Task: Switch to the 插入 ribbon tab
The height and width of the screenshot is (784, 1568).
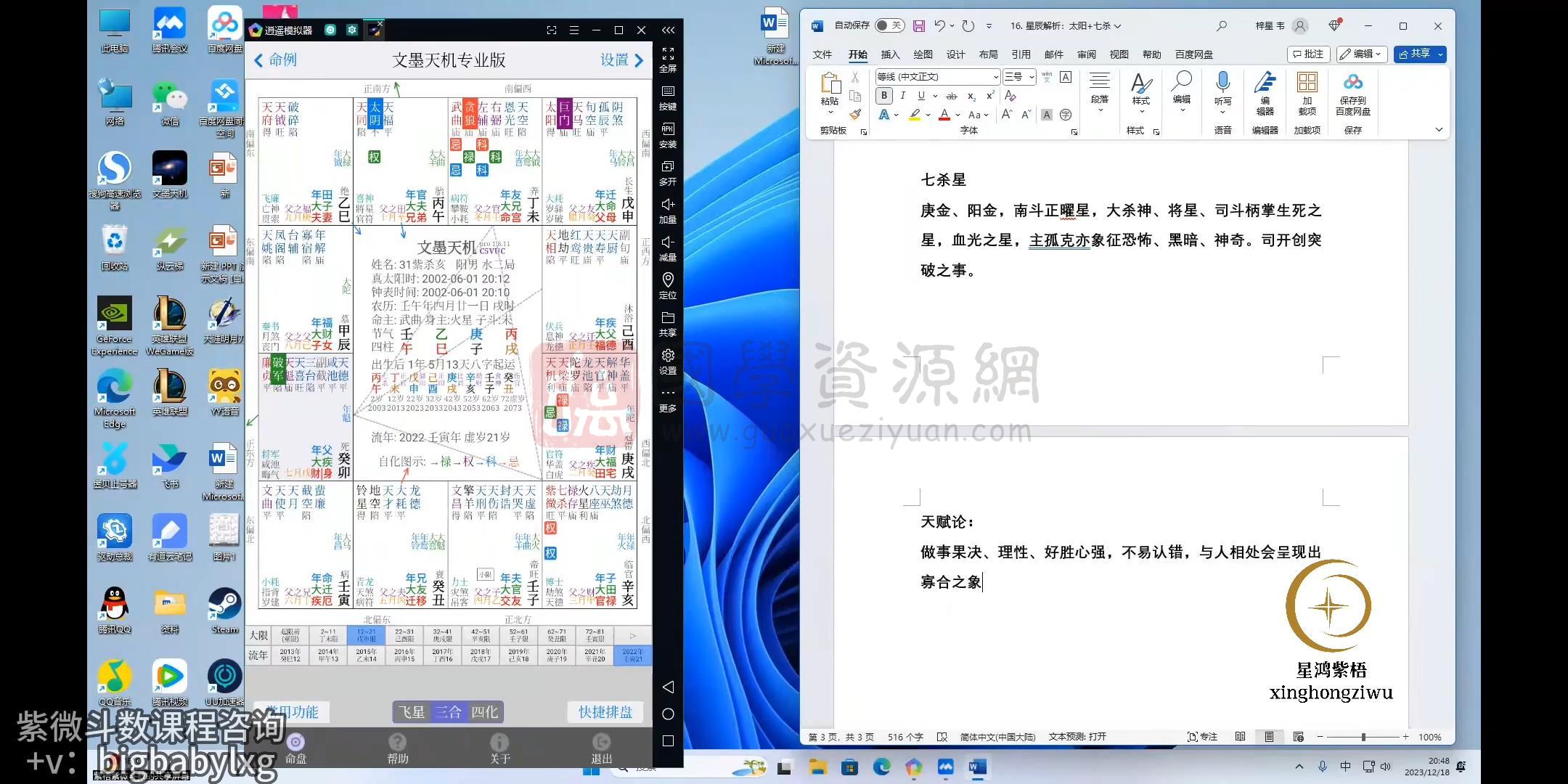Action: pyautogui.click(x=890, y=54)
